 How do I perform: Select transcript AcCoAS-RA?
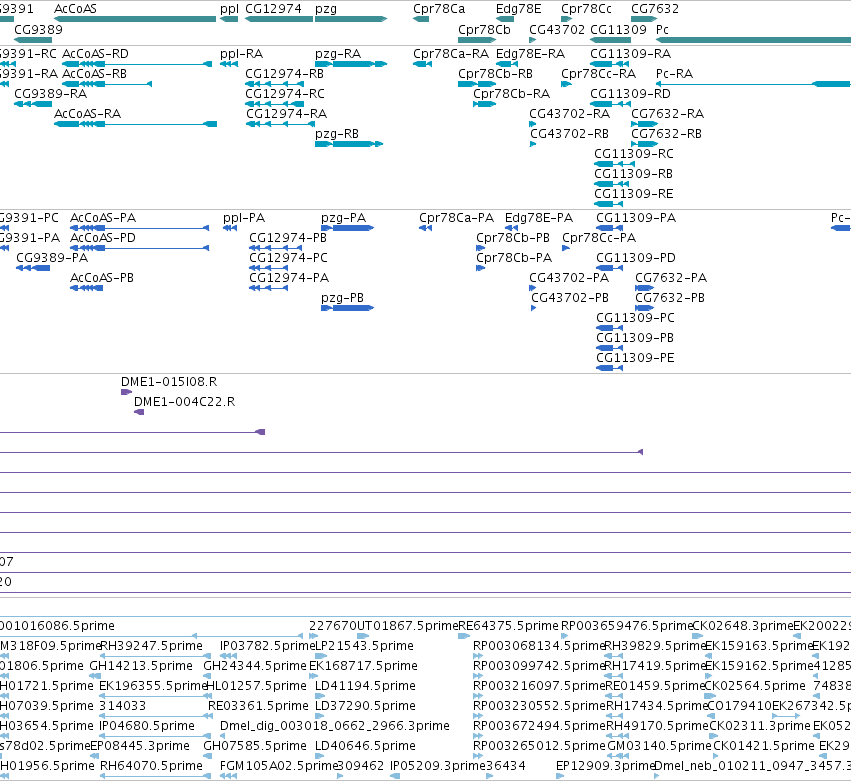point(87,114)
